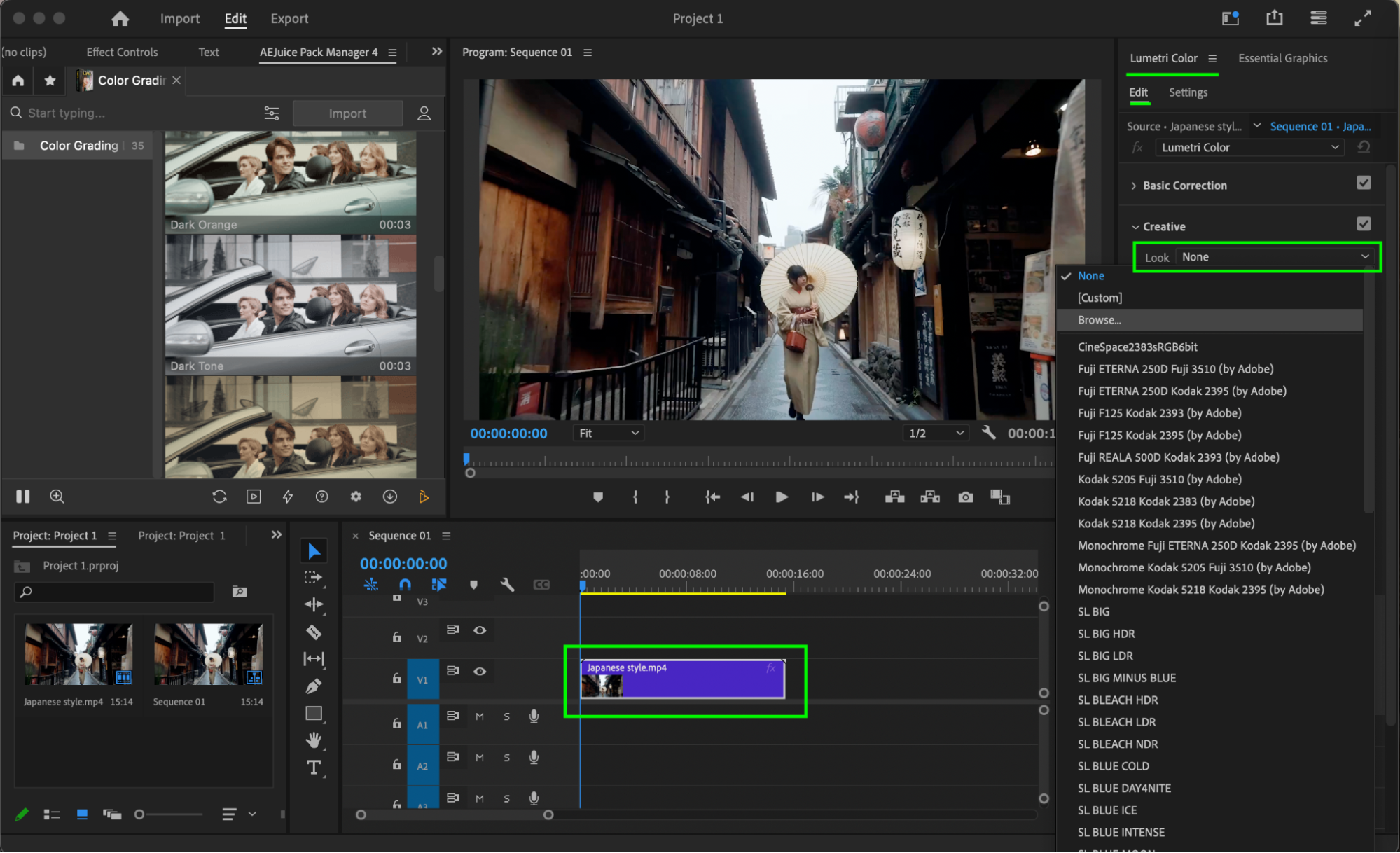Select the Type tool

click(x=314, y=768)
